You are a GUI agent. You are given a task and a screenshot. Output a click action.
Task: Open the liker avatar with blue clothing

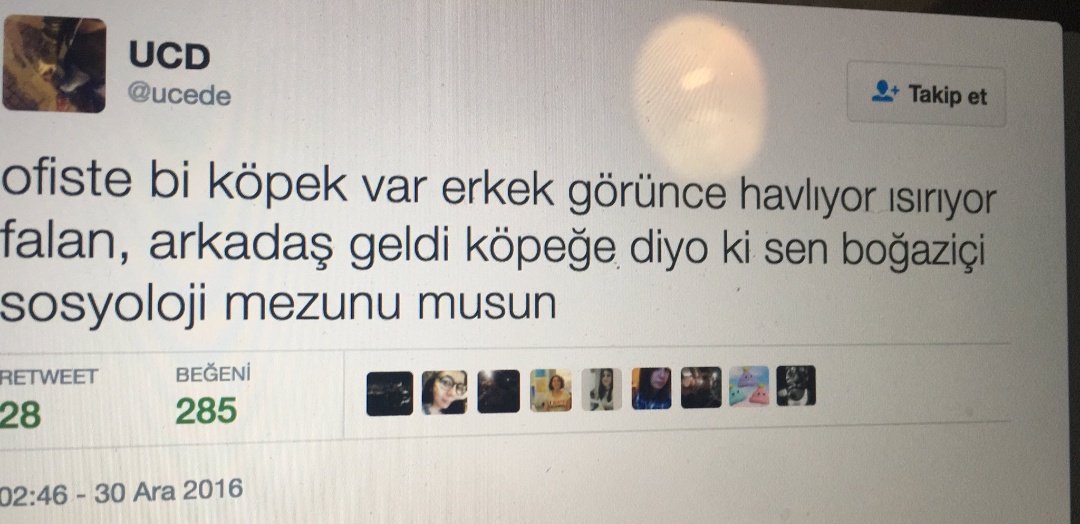click(x=651, y=388)
